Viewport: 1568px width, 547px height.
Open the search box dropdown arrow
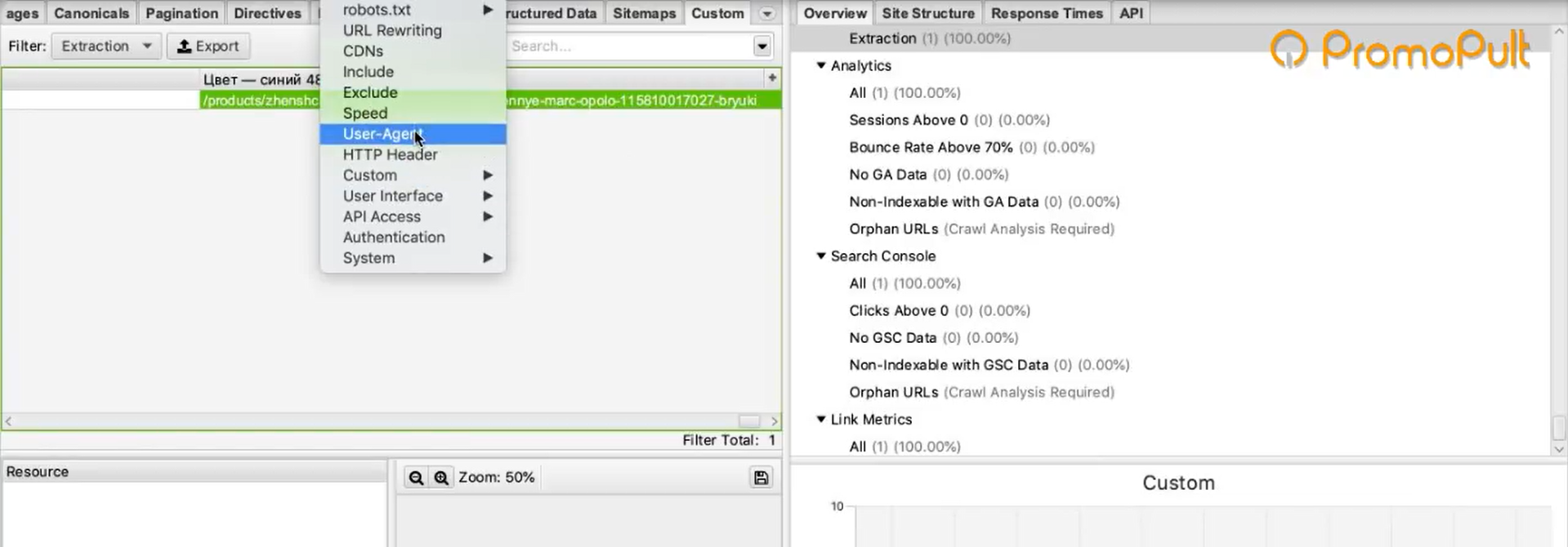click(x=762, y=47)
